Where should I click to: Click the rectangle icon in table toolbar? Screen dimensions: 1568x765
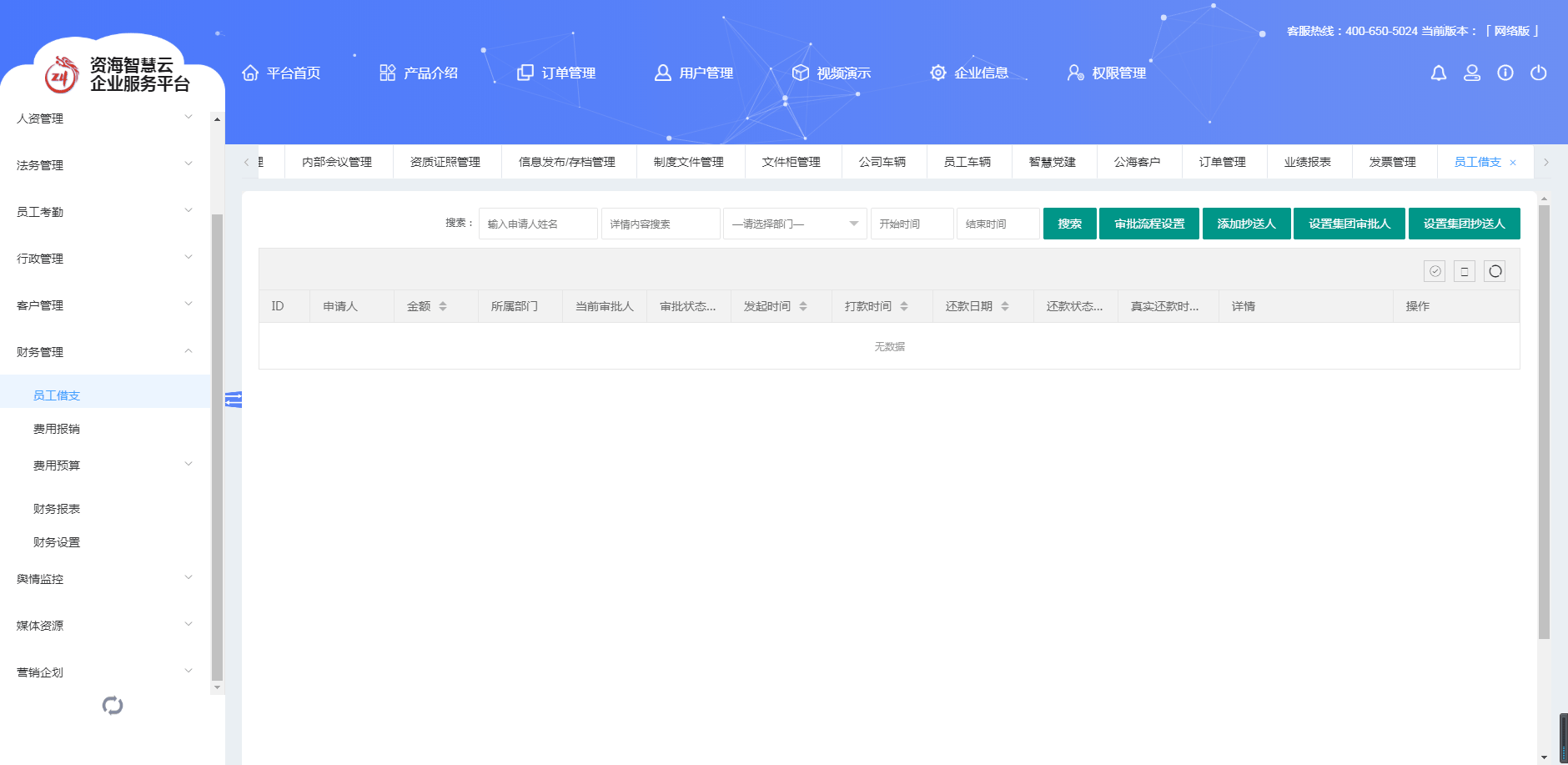(x=1465, y=271)
